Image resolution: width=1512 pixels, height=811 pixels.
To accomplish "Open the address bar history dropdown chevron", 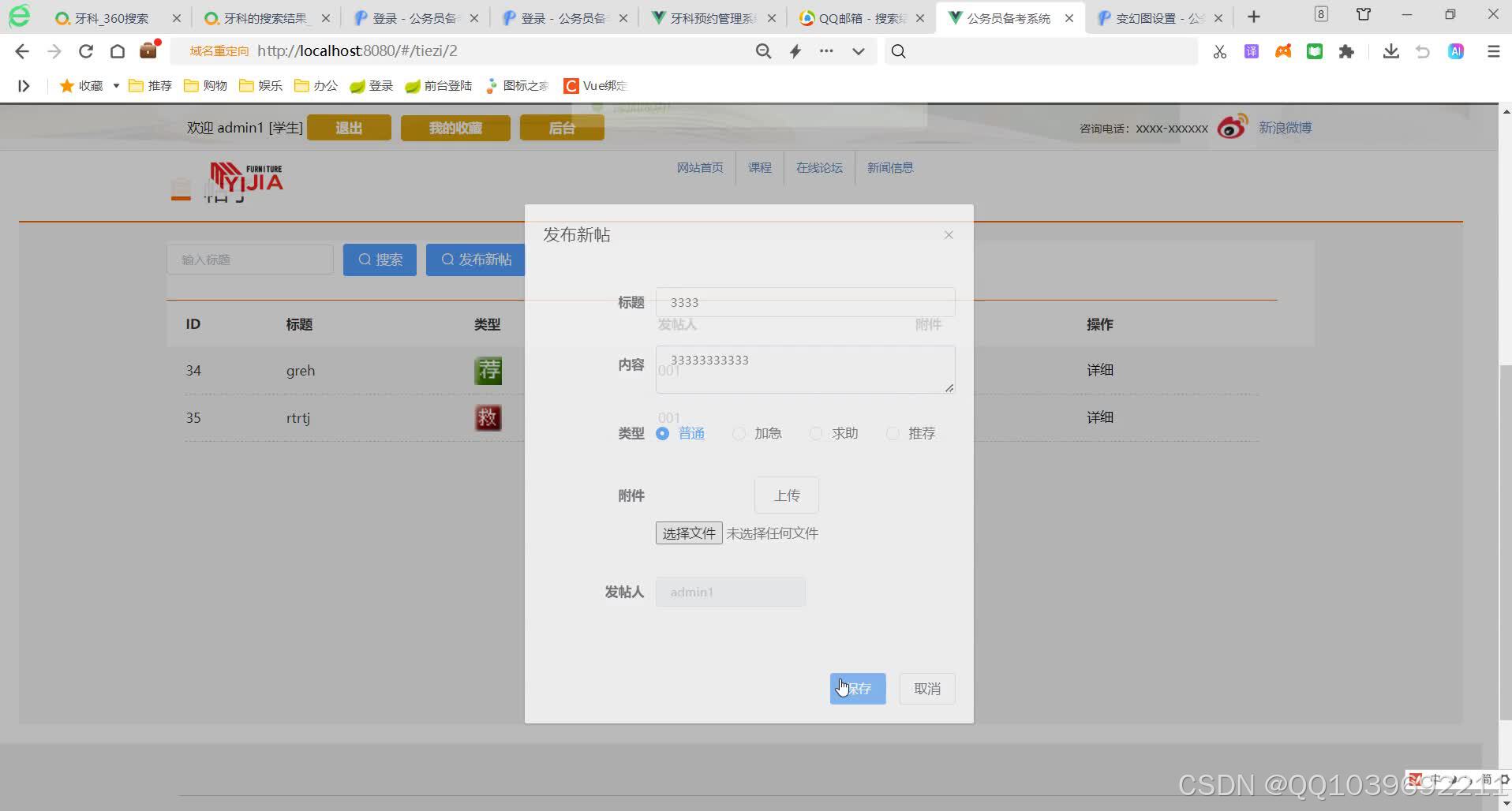I will coord(858,50).
